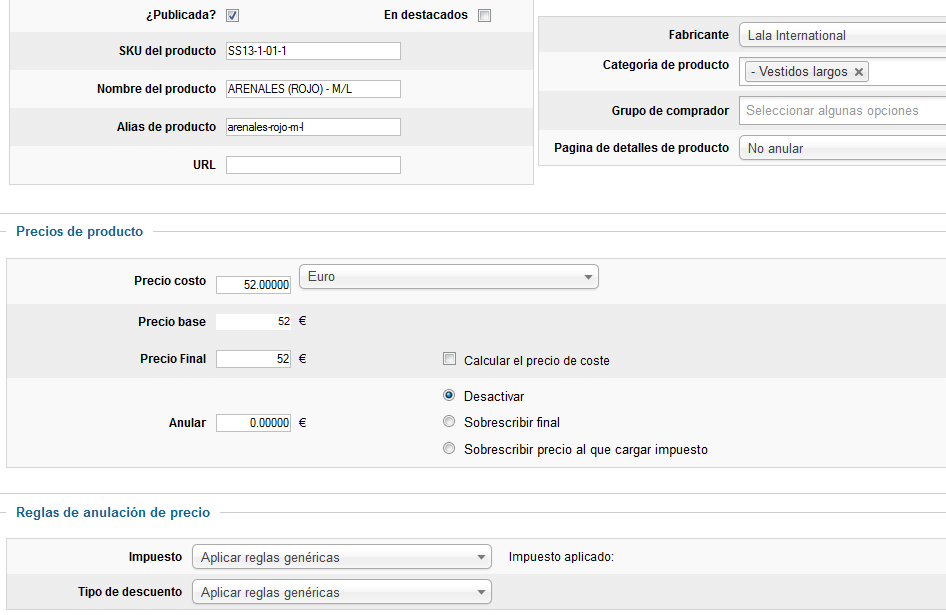Check Calcular el precio de coste

pos(449,359)
